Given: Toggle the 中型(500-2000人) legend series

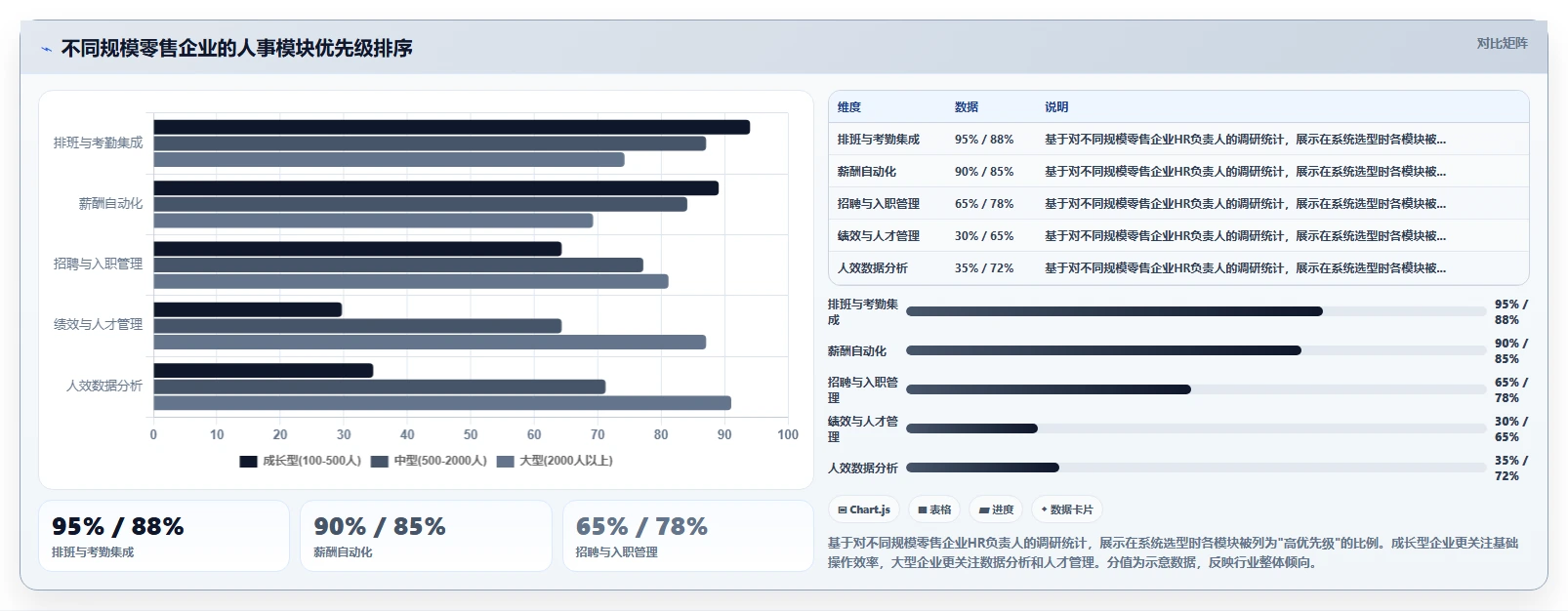Looking at the screenshot, I should coord(429,461).
